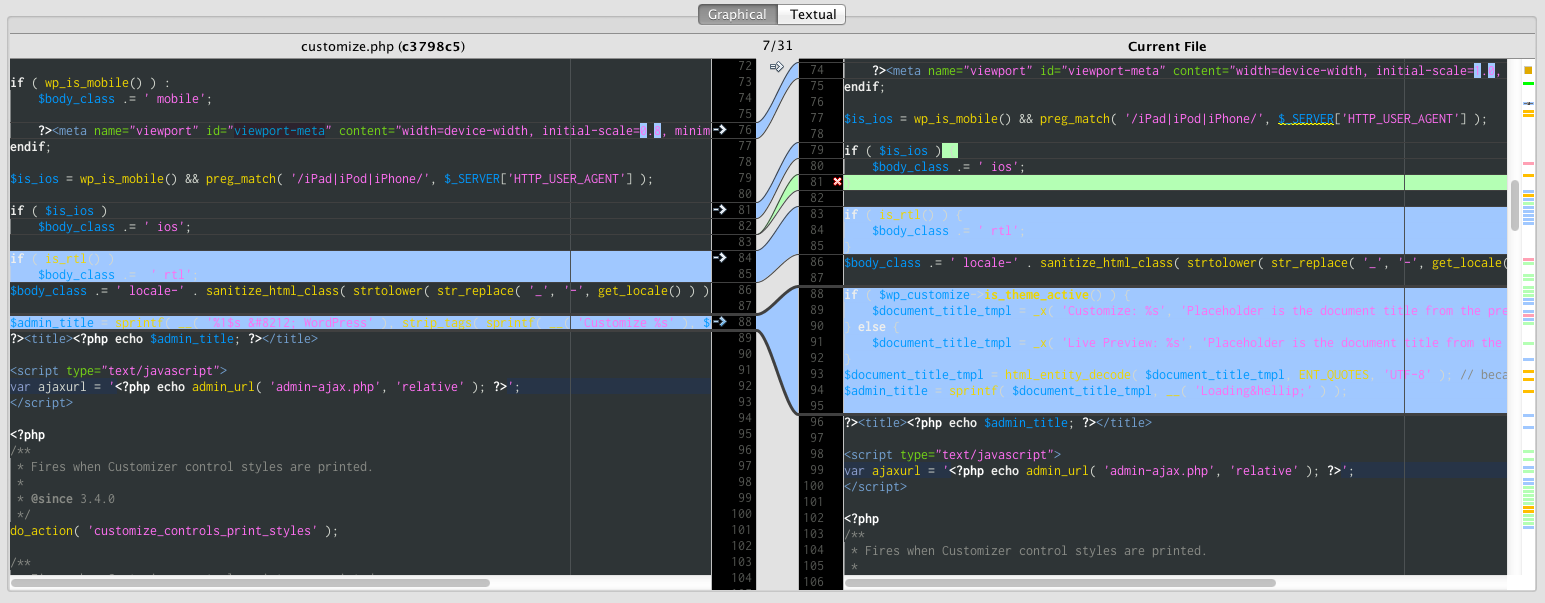Image resolution: width=1545 pixels, height=603 pixels.
Task: Click '<?php' on right pane line 102
Action: tap(861, 519)
